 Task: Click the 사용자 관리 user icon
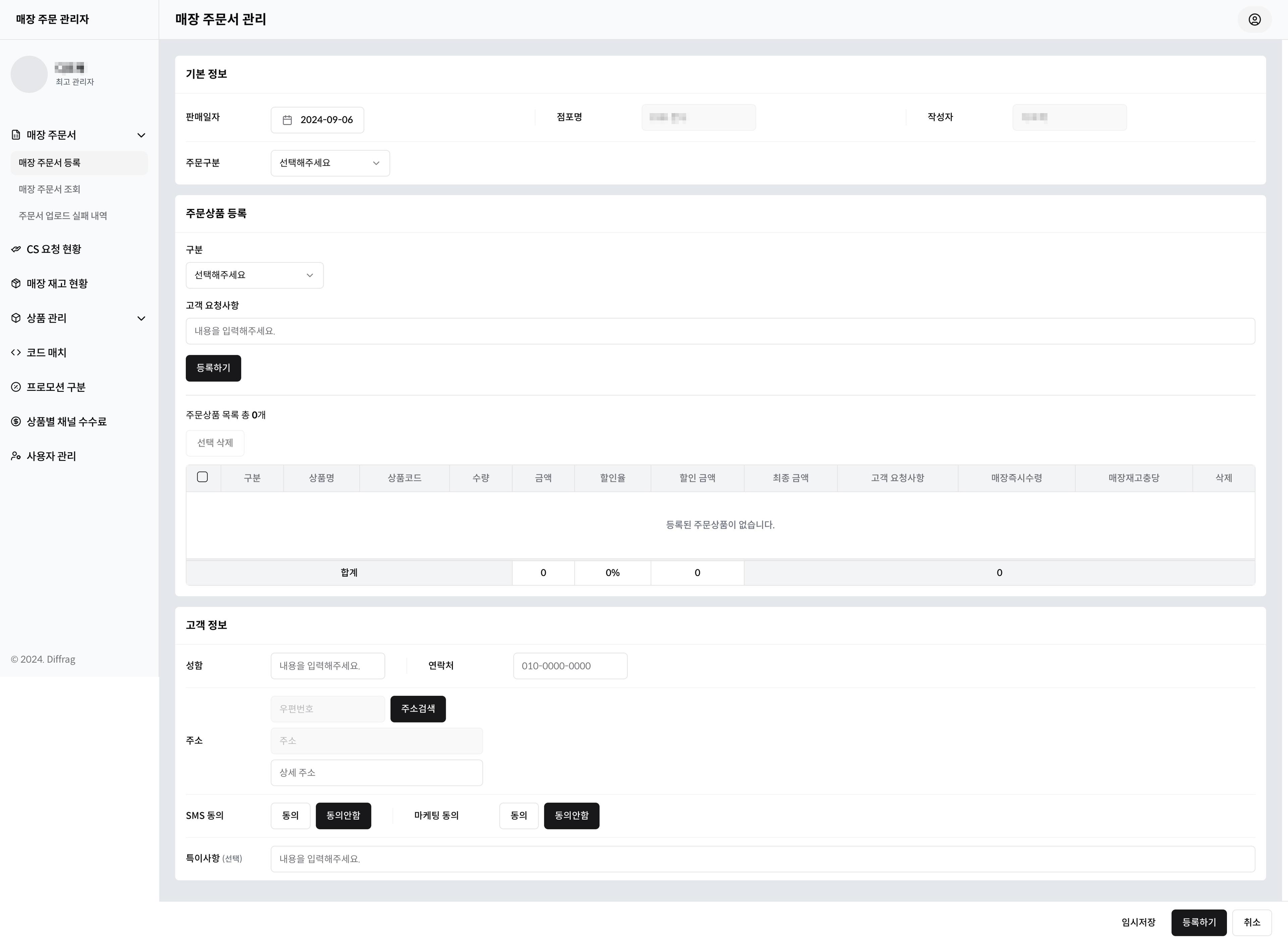point(16,456)
